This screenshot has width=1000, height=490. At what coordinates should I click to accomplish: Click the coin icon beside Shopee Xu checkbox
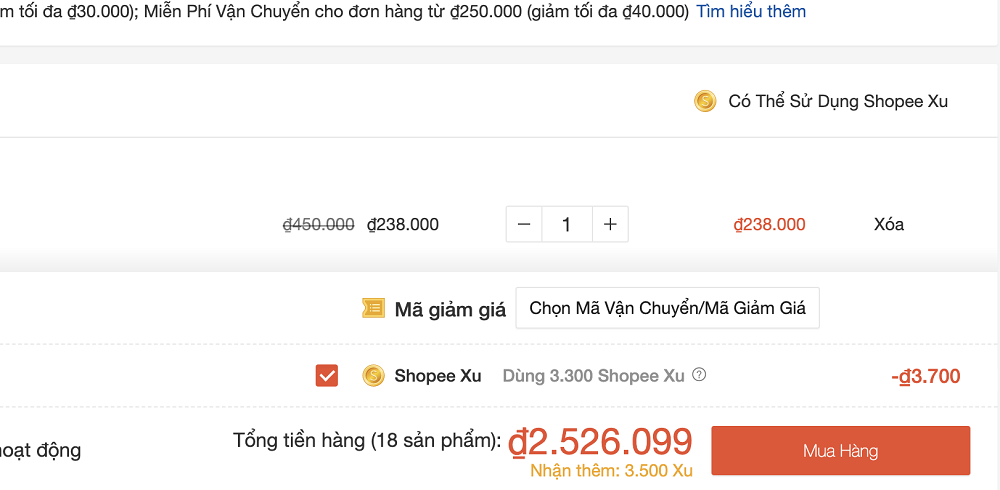373,376
